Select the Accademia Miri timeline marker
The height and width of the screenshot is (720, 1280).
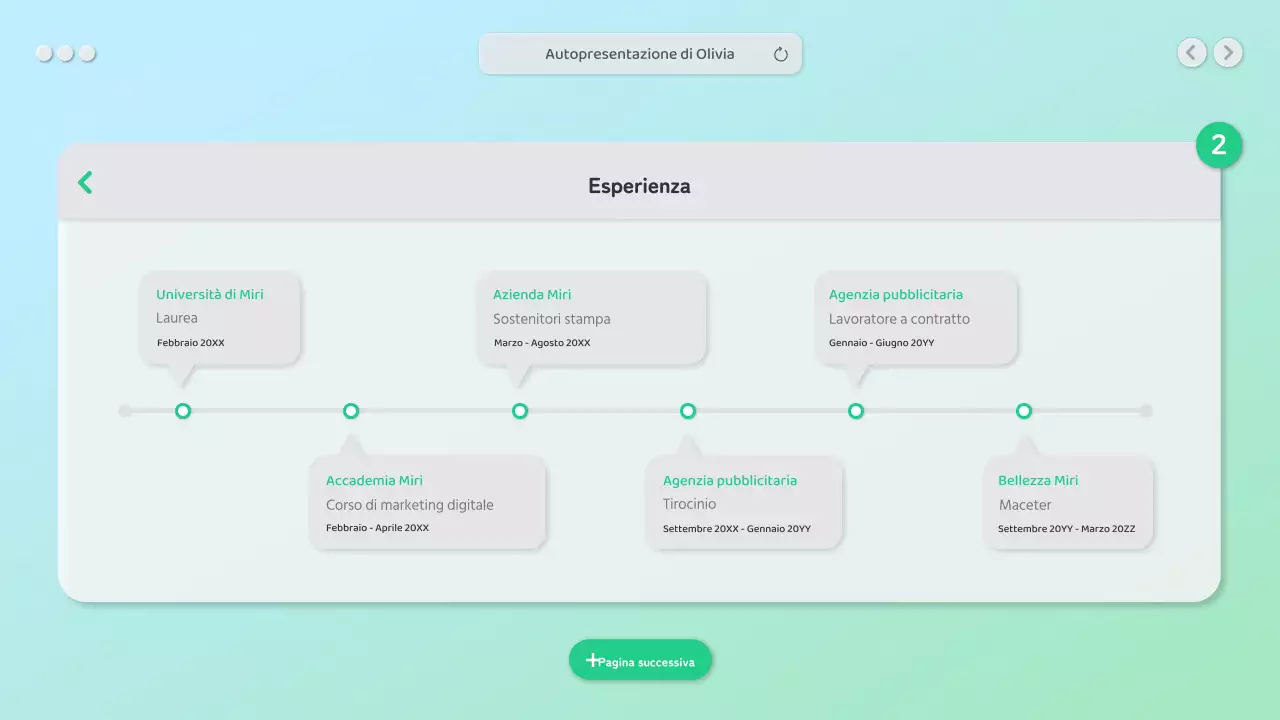click(x=351, y=410)
